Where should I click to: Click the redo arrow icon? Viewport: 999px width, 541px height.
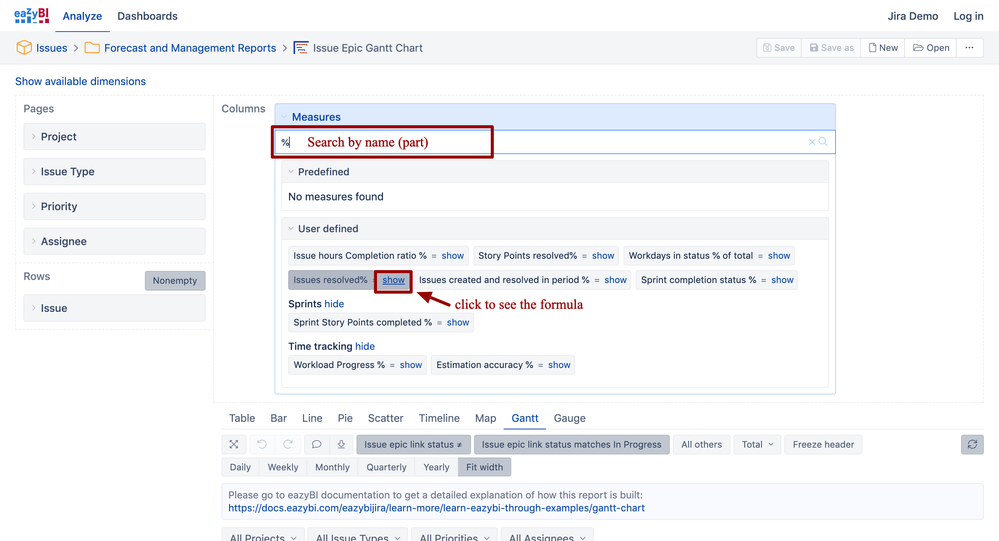click(287, 444)
